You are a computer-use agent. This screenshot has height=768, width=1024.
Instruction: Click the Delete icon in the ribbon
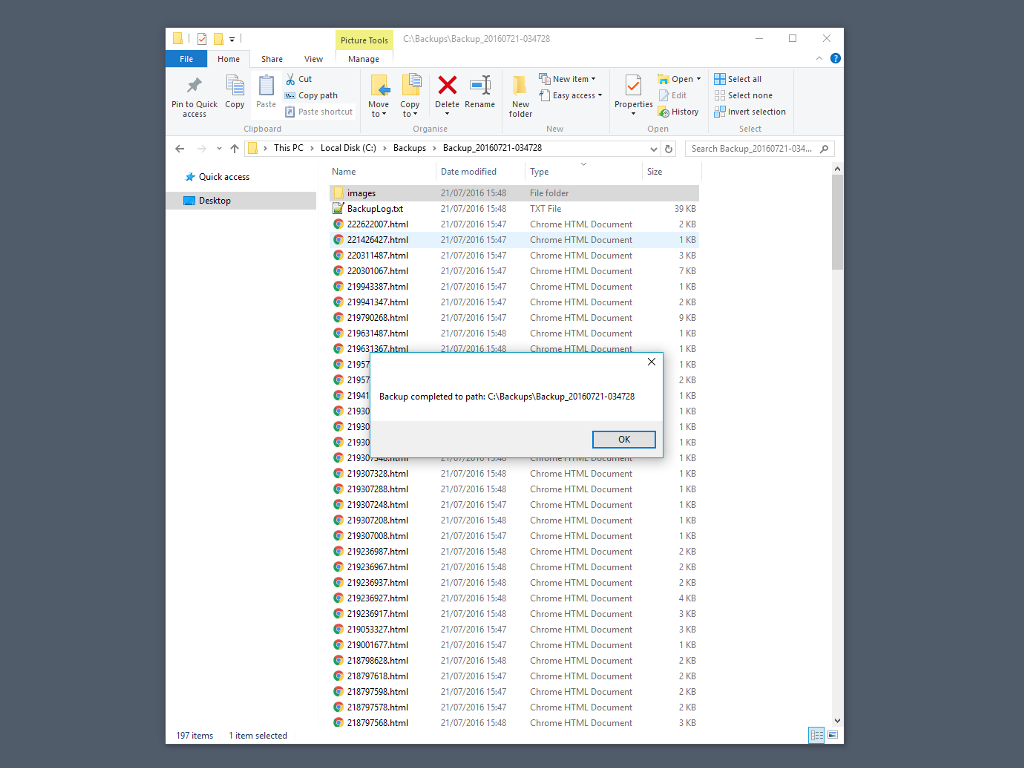447,88
